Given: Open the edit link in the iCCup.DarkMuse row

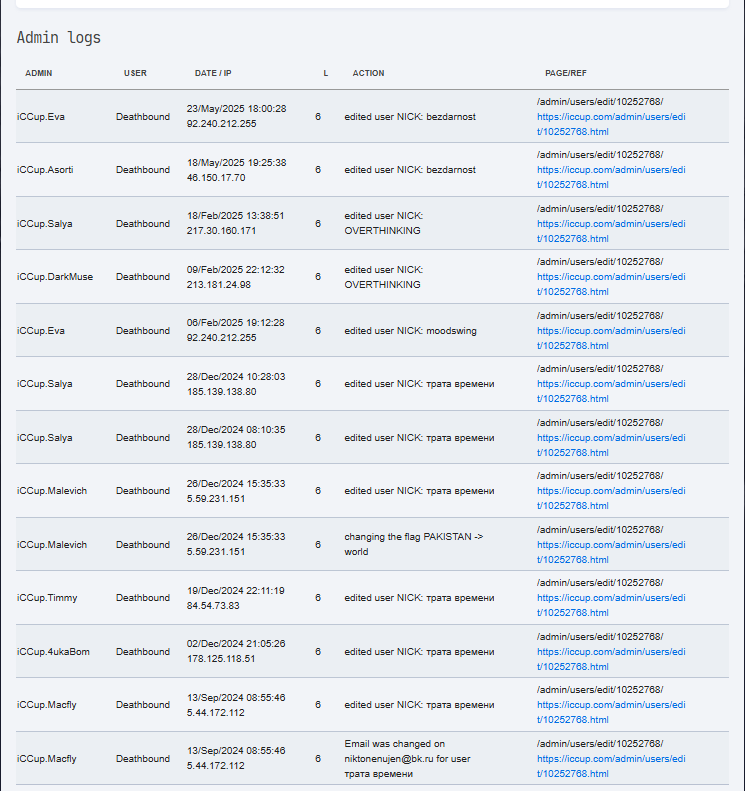Looking at the screenshot, I should (x=611, y=284).
